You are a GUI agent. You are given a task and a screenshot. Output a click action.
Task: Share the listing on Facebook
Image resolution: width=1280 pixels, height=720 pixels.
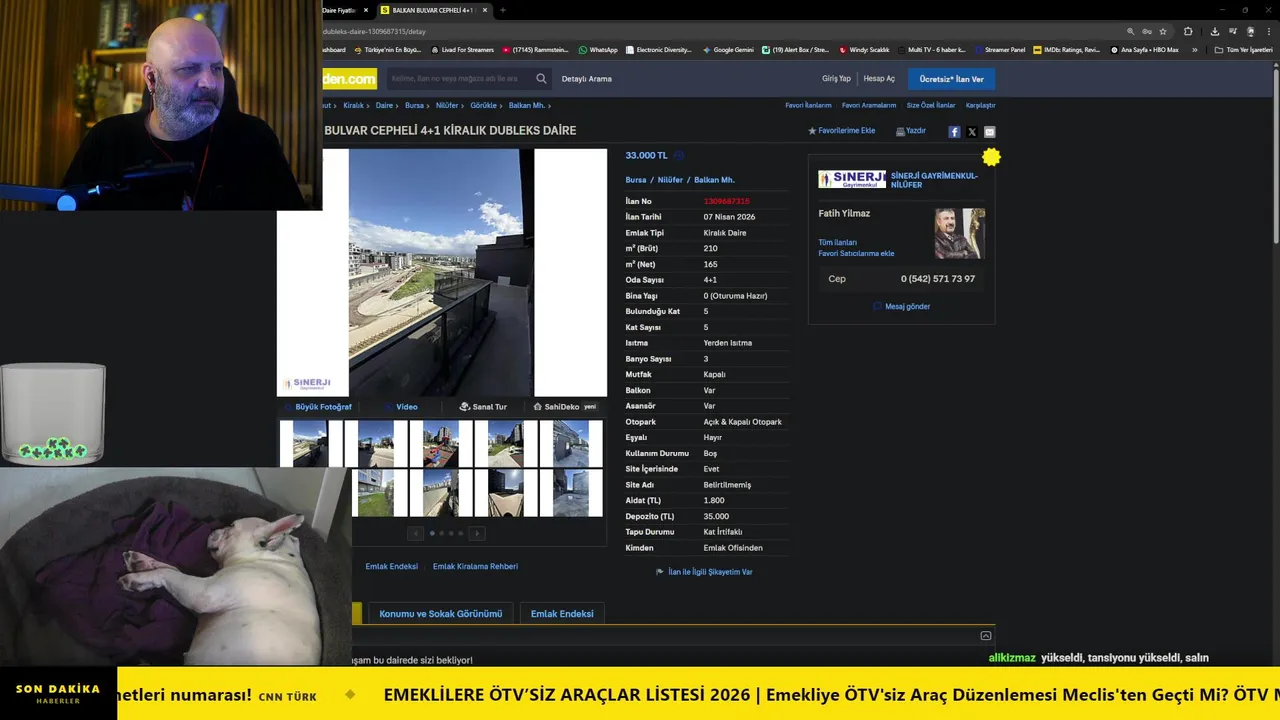(954, 132)
